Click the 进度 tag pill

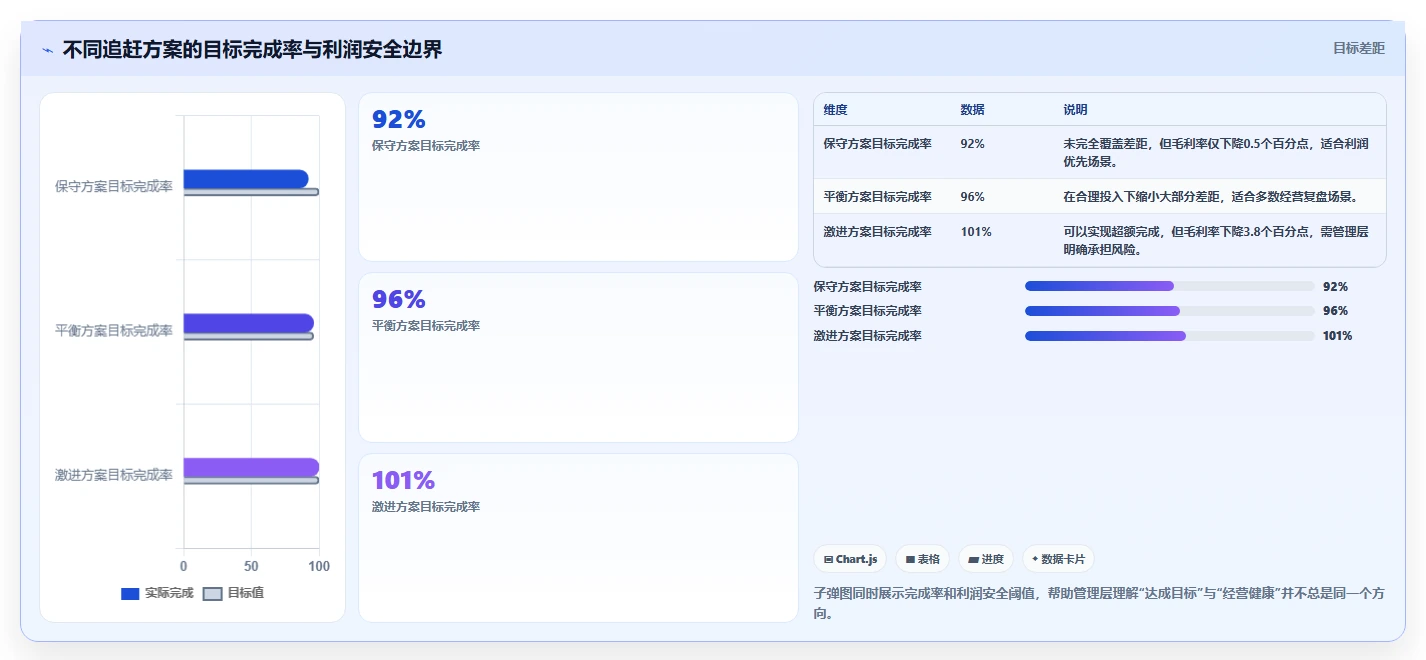[x=986, y=559]
